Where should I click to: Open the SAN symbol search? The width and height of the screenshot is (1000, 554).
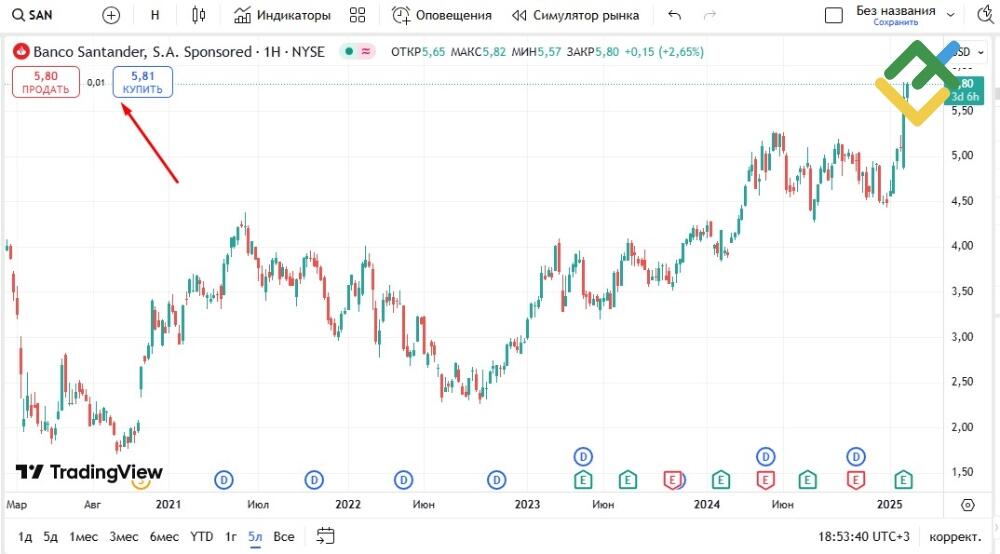pyautogui.click(x=33, y=15)
